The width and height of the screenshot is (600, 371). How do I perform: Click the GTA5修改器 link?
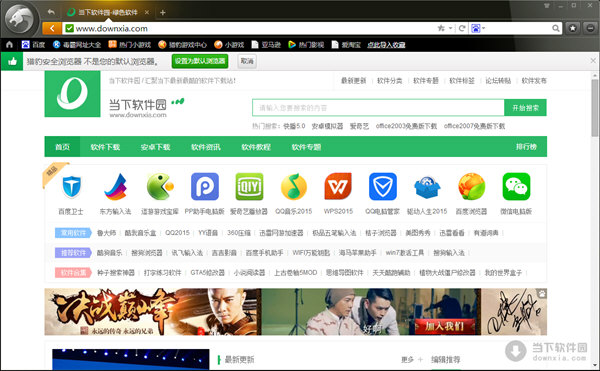pos(207,273)
